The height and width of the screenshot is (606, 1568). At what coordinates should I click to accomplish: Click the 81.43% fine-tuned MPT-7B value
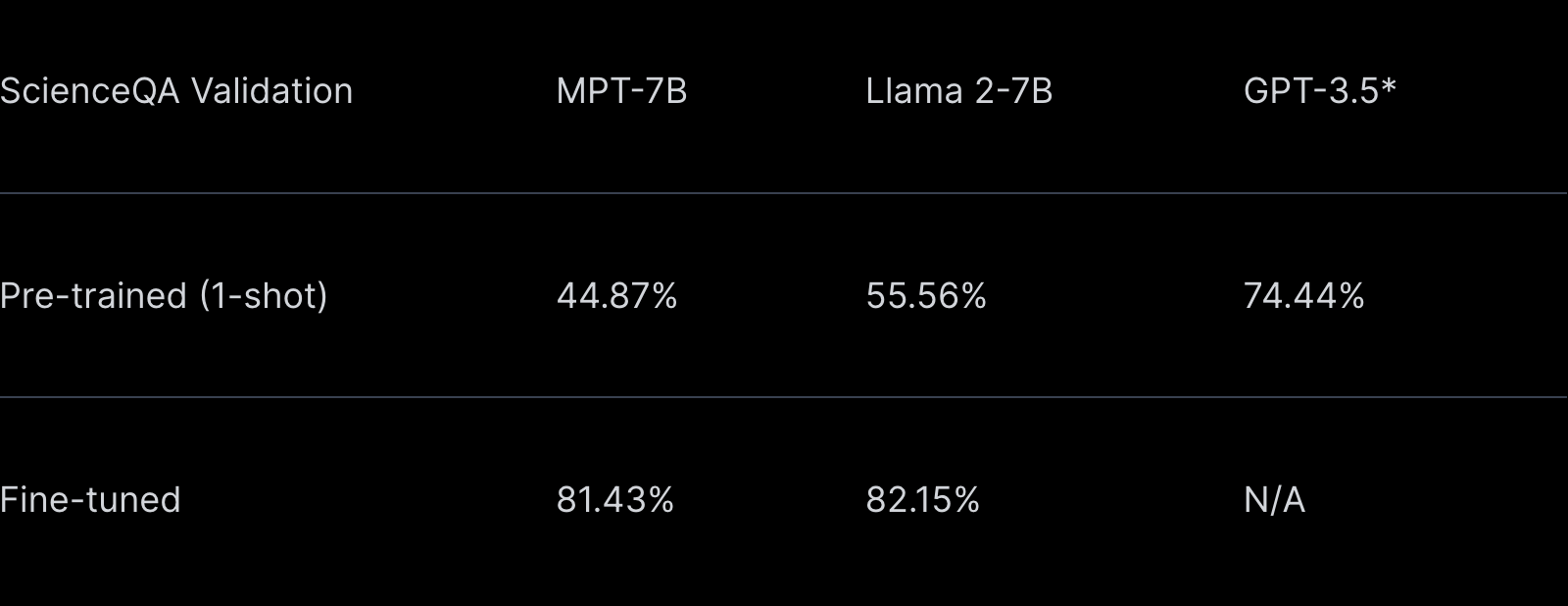[614, 500]
